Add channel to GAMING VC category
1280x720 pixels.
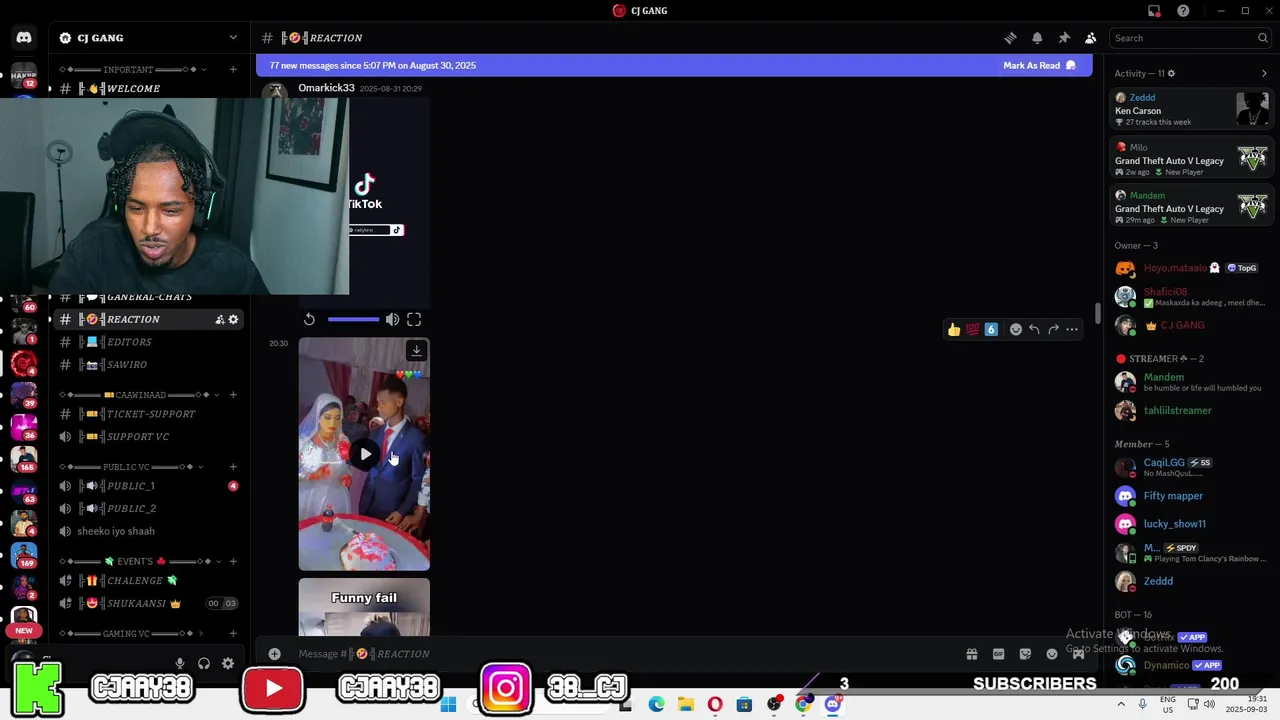[233, 633]
